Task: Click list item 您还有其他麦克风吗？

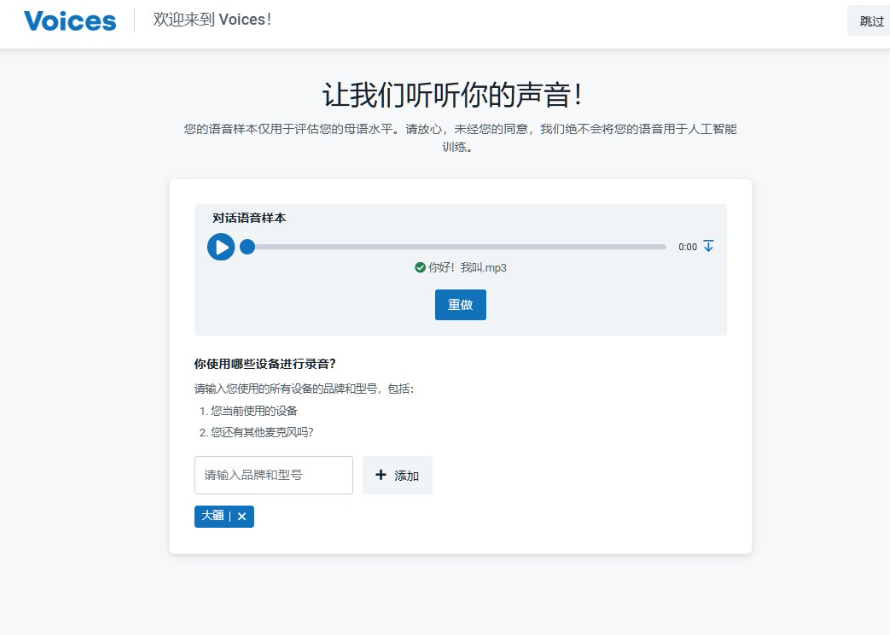Action: point(262,433)
